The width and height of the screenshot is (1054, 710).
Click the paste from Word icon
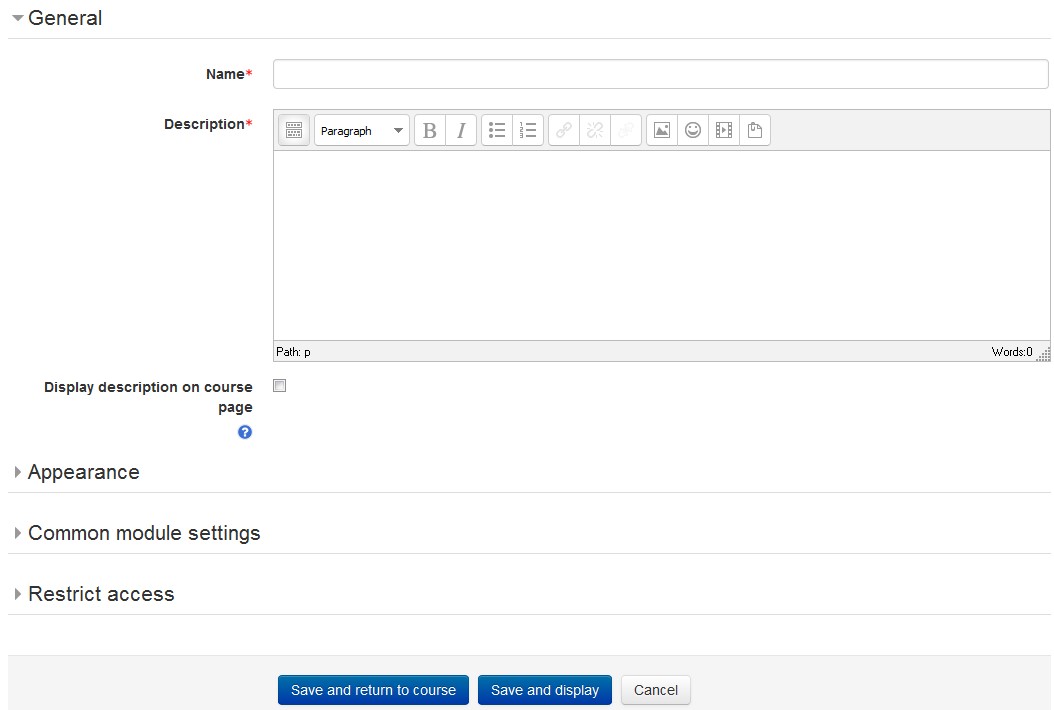click(x=755, y=130)
